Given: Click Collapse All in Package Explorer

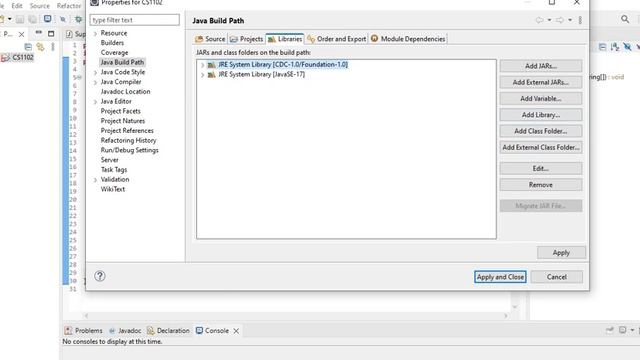Looking at the screenshot, I should 28,47.
